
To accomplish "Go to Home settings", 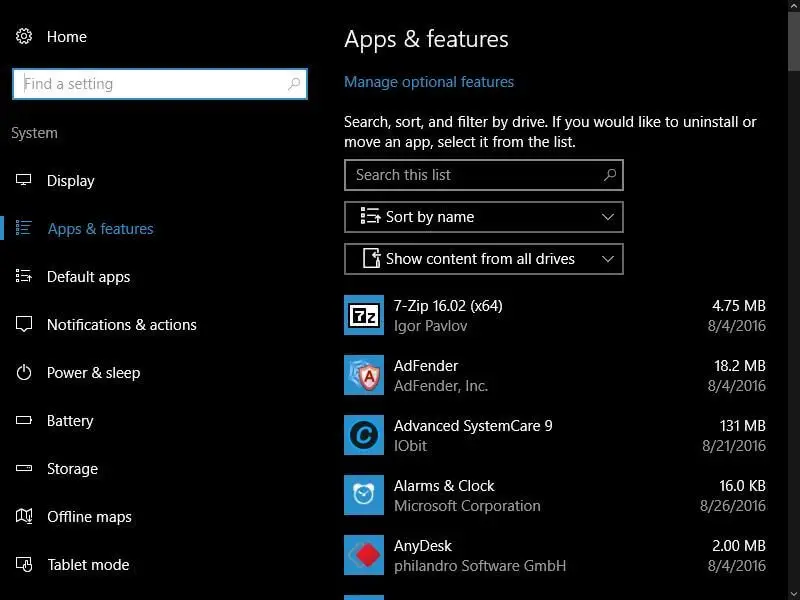I will coord(67,37).
